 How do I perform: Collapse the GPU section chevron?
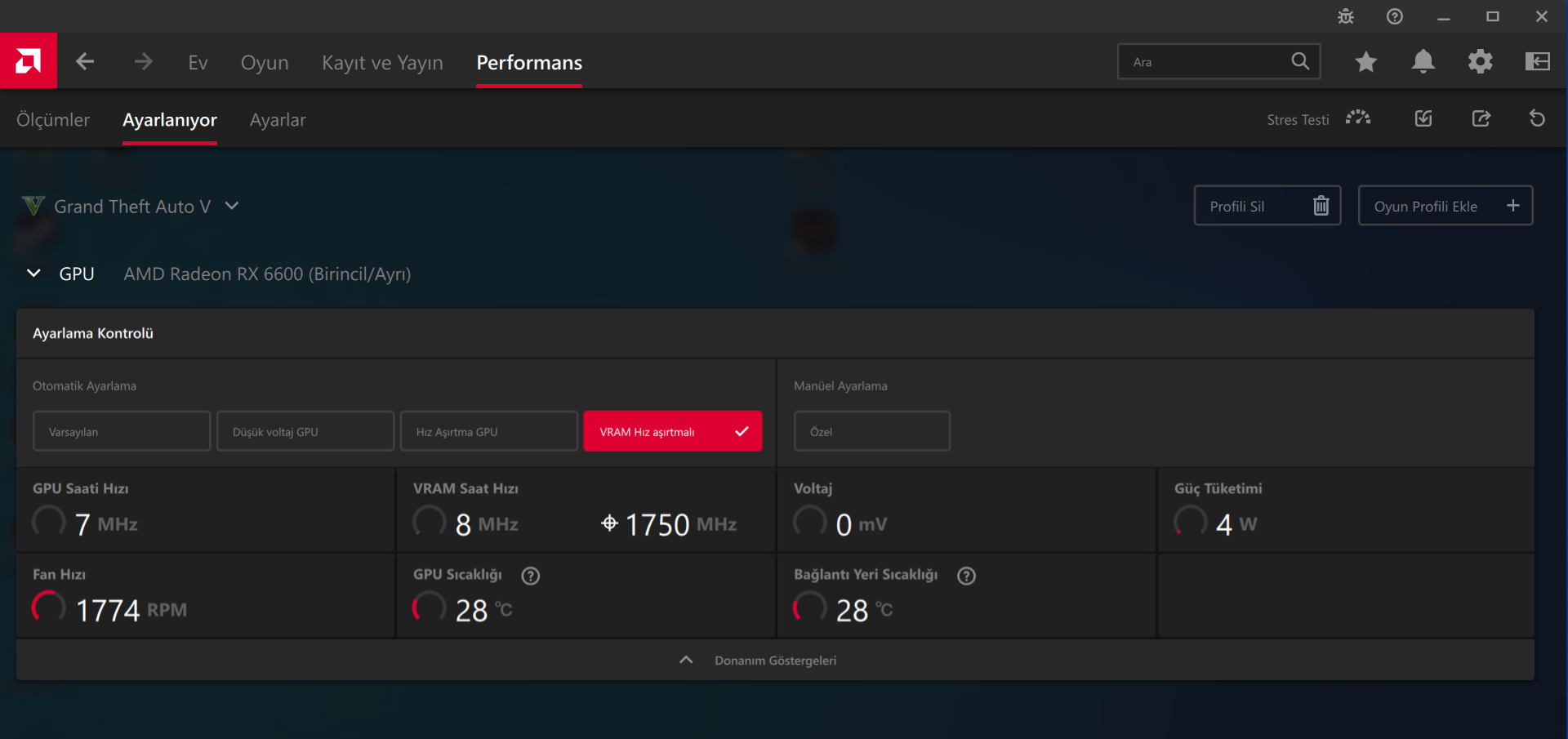click(33, 274)
